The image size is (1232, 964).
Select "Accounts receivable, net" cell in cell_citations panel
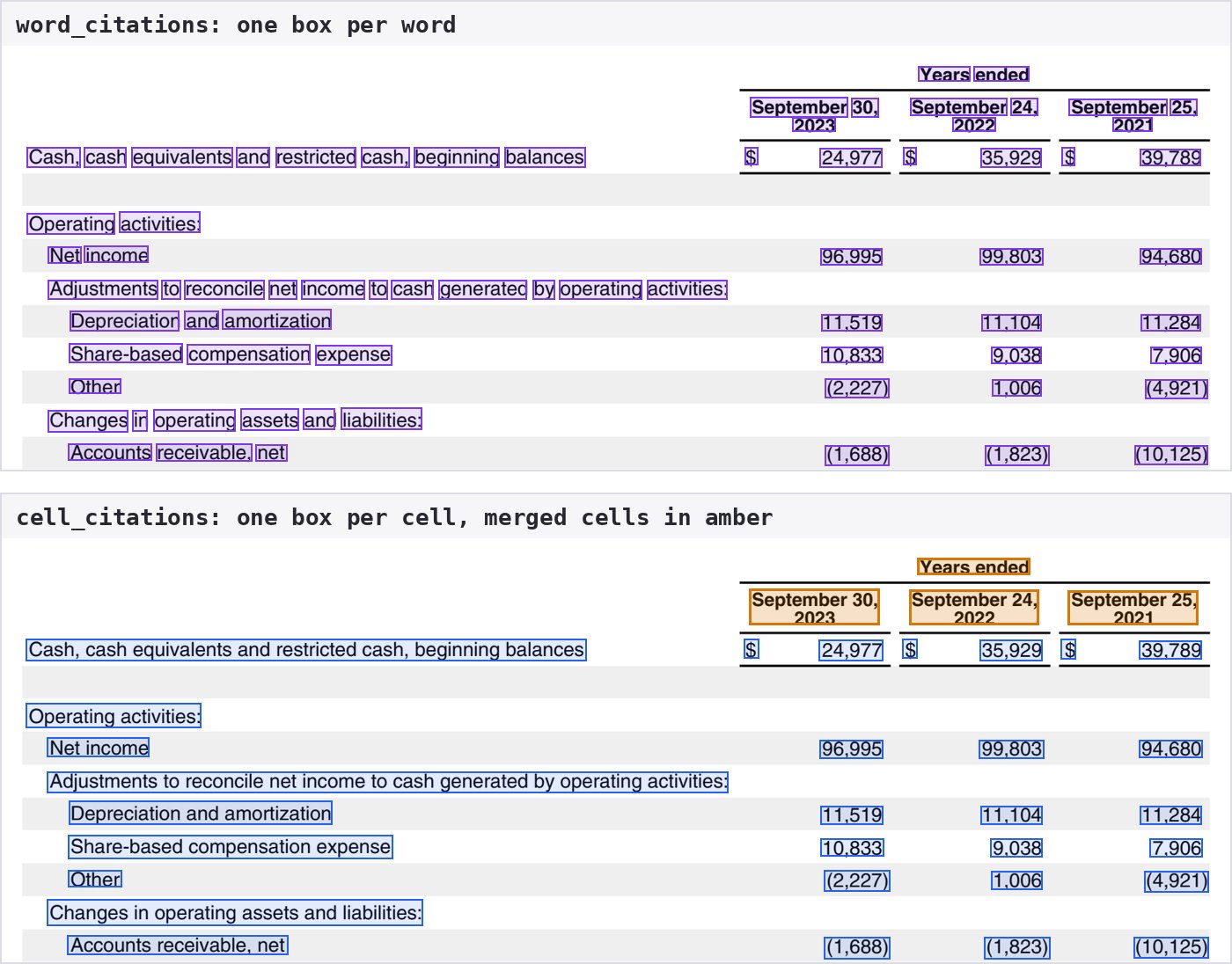coord(179,946)
